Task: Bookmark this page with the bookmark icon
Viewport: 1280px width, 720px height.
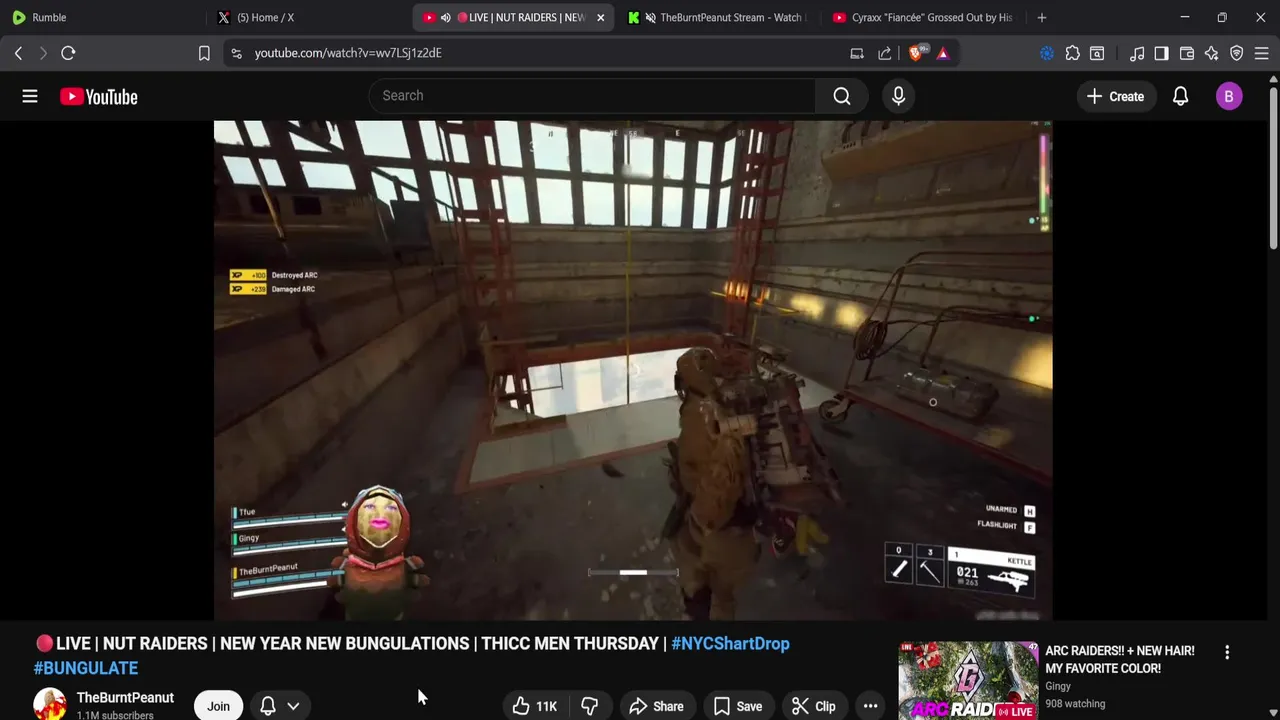Action: [x=204, y=53]
